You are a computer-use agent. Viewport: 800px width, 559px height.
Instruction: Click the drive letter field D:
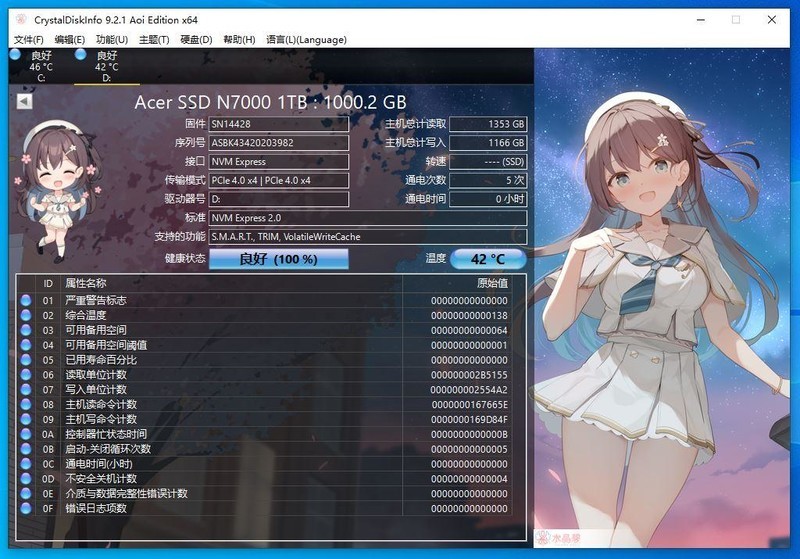click(279, 199)
